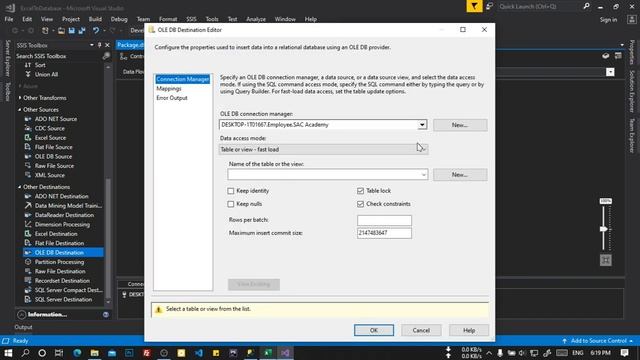The width and height of the screenshot is (640, 360).
Task: Click the Save All toolbar icon
Action: click(82, 31)
